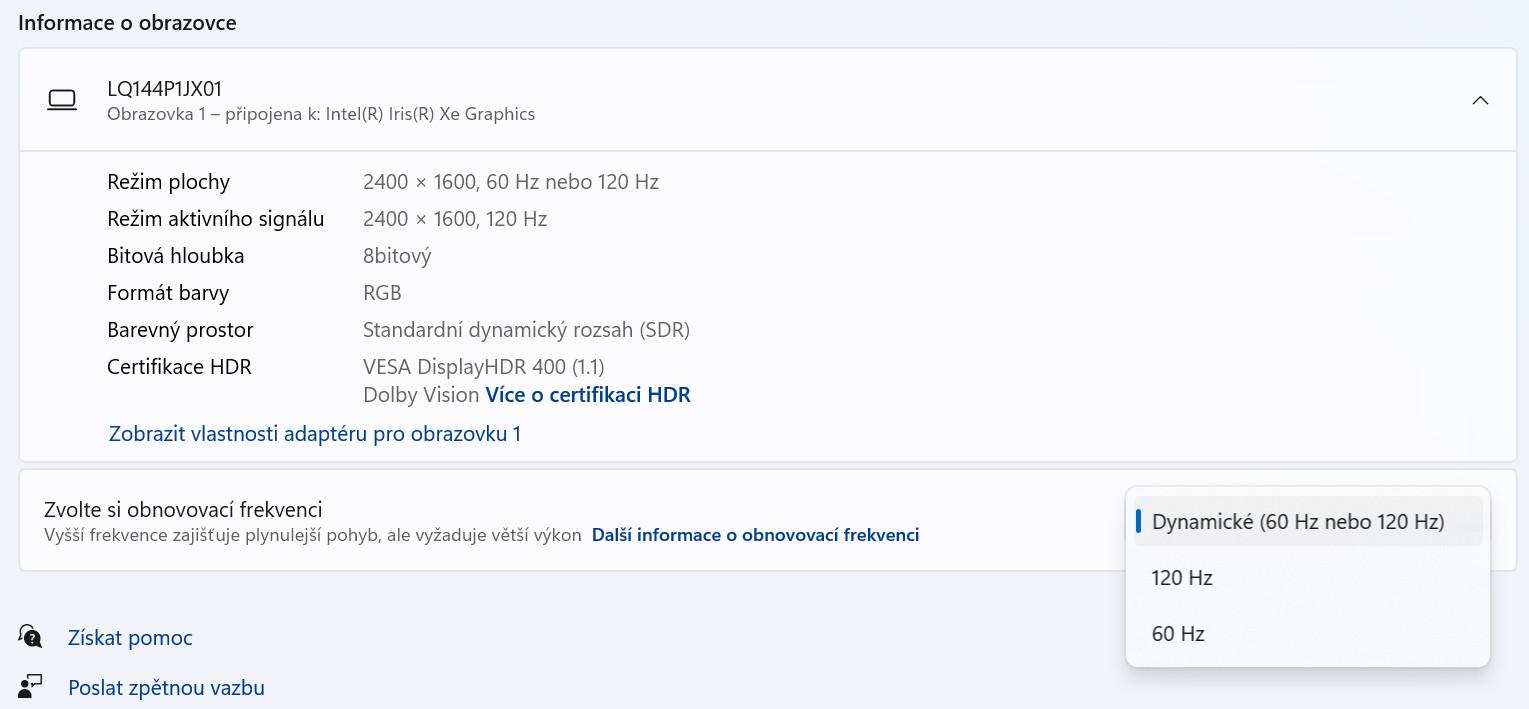This screenshot has height=709, width=1529.
Task: Open the Poslat zpětnou vazbu link
Action: (x=166, y=688)
